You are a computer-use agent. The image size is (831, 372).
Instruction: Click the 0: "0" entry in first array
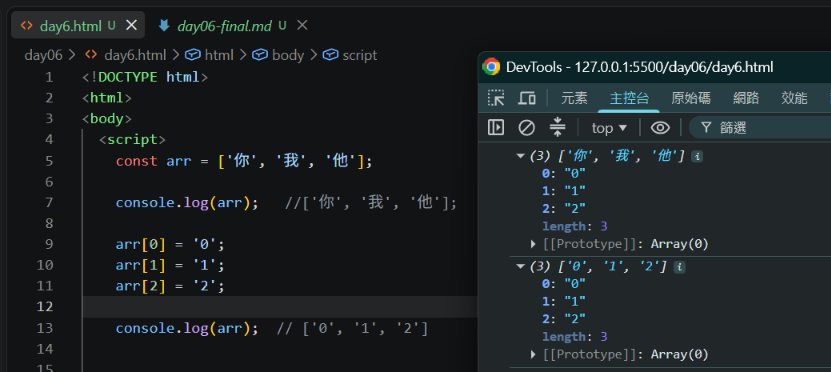[563, 173]
